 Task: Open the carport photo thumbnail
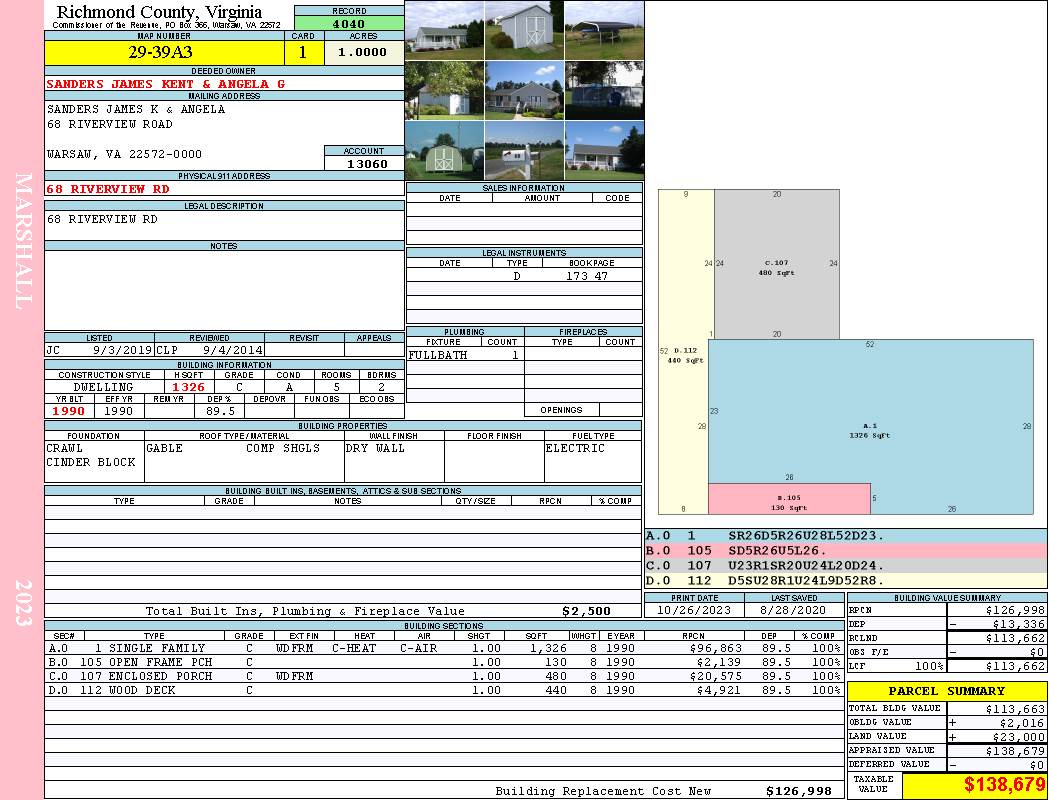coord(604,31)
